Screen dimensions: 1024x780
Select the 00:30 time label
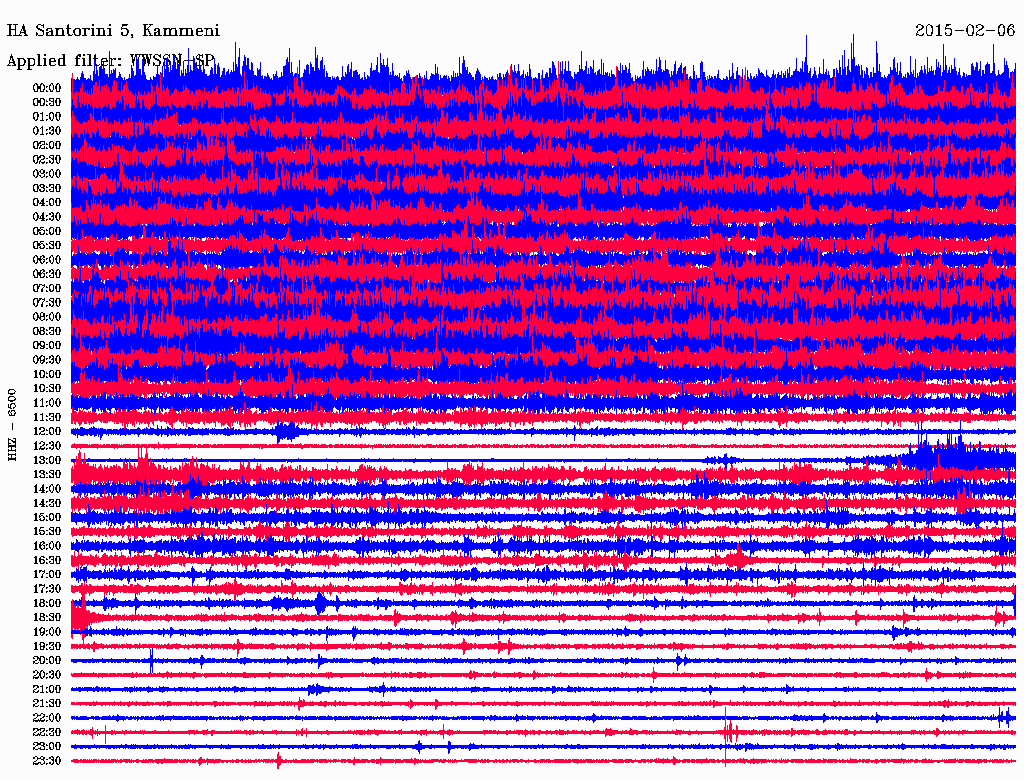pos(47,103)
